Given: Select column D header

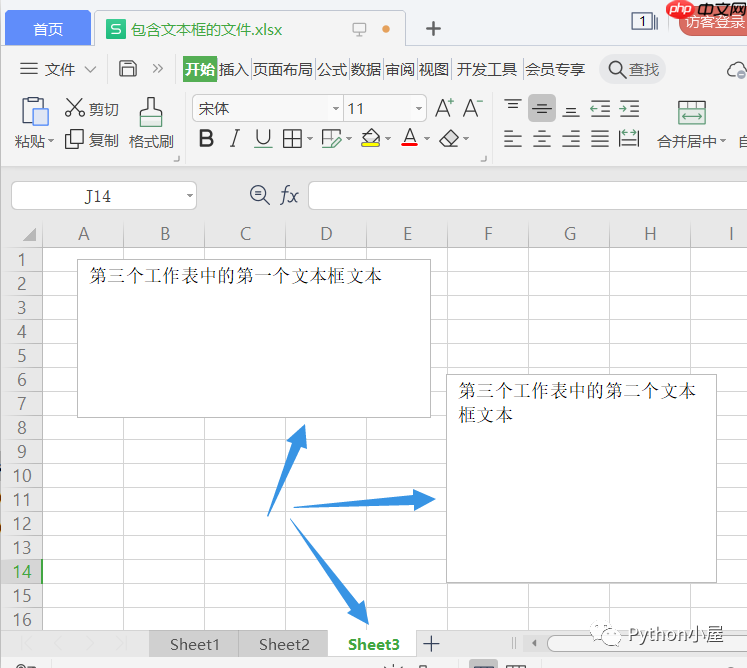Looking at the screenshot, I should point(326,234).
